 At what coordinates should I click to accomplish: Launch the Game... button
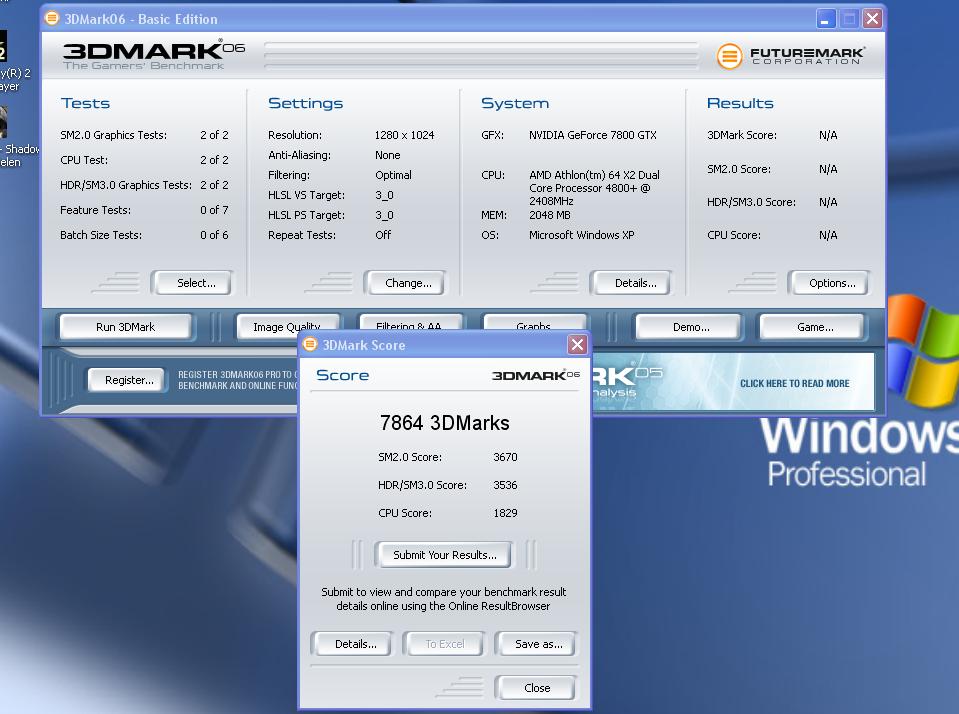tap(812, 327)
